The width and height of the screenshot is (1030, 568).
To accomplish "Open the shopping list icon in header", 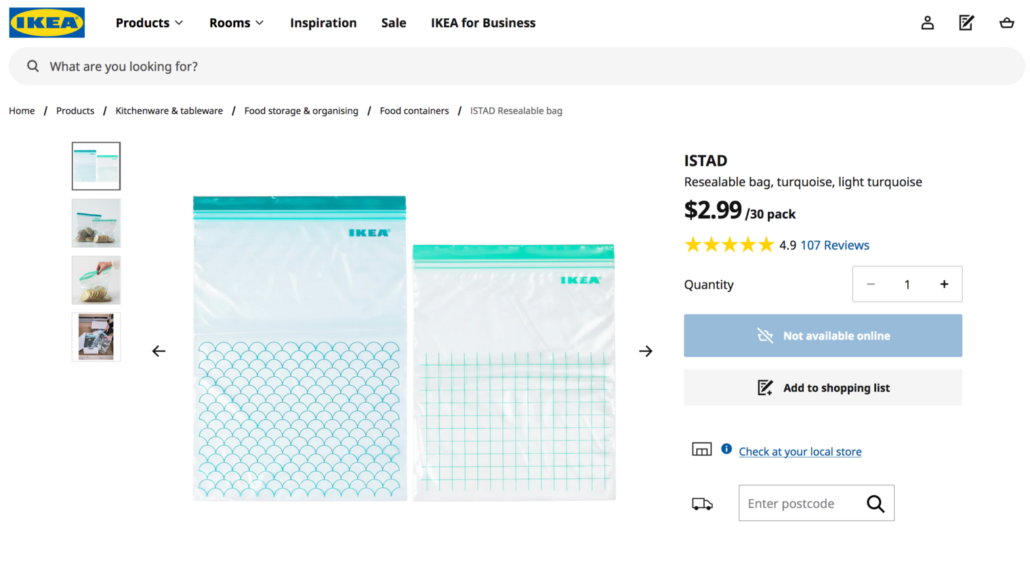I will click(966, 23).
